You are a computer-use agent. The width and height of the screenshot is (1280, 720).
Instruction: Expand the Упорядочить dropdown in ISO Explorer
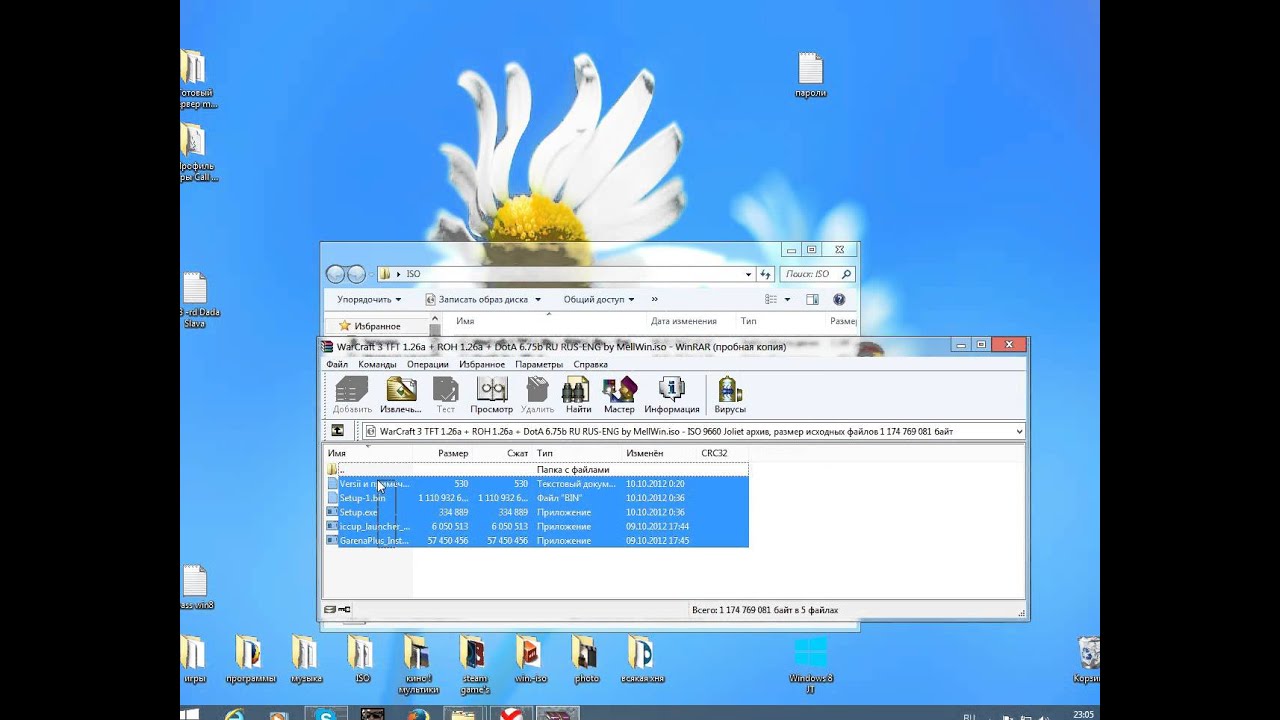[x=369, y=299]
